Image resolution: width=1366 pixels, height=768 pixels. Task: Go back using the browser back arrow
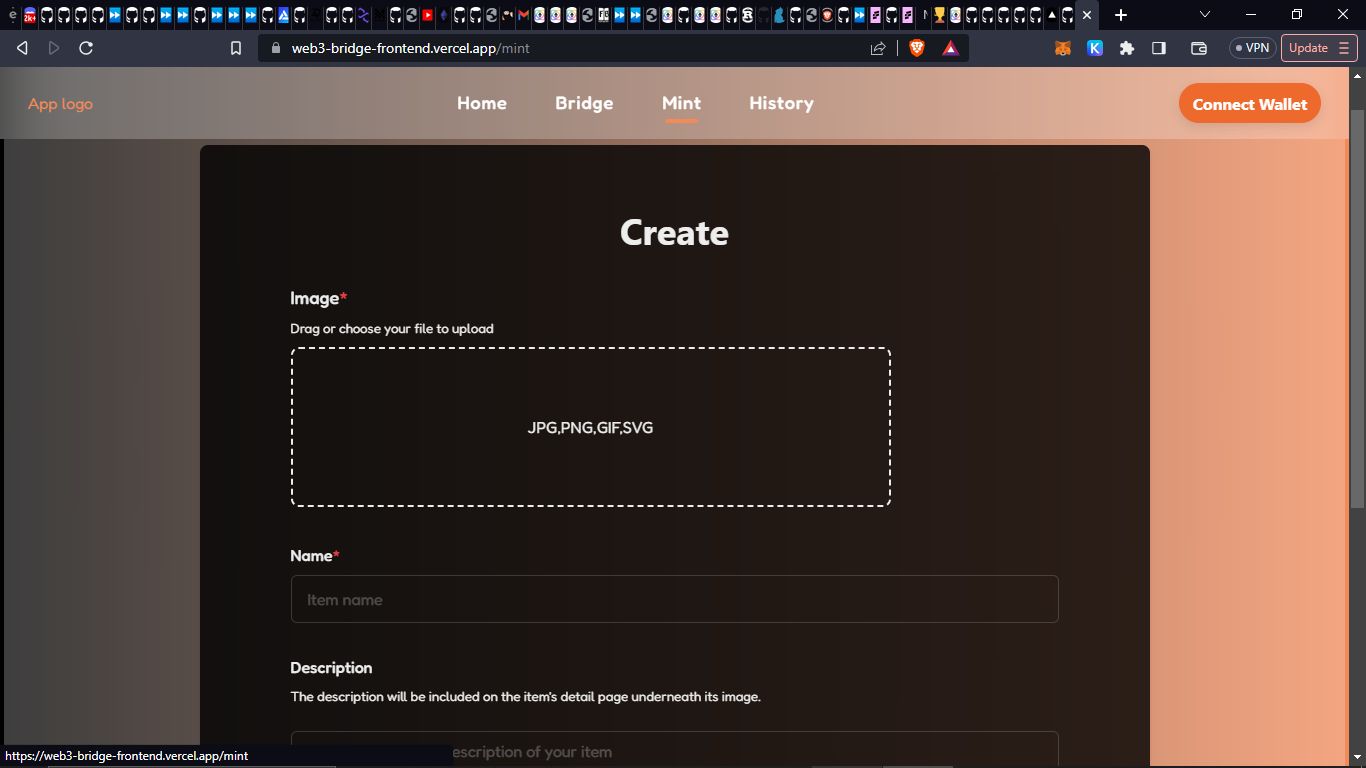(x=22, y=48)
